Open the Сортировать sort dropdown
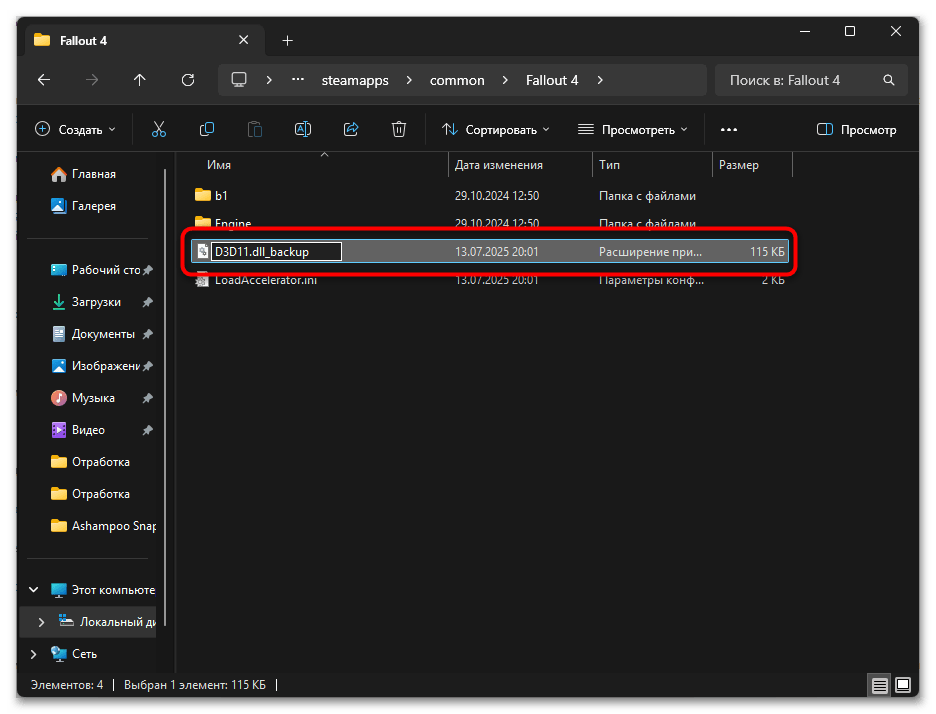Viewport: 936px width, 714px height. pos(496,129)
